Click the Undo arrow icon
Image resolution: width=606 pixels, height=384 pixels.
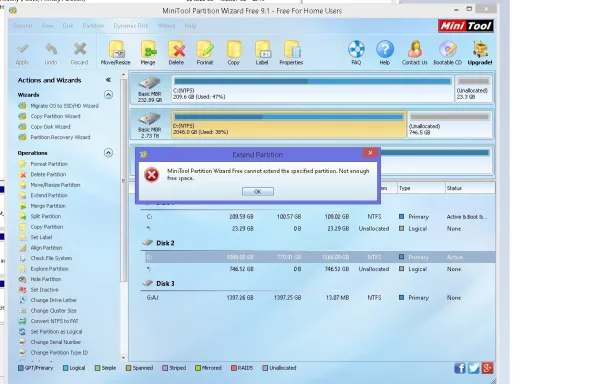point(51,49)
